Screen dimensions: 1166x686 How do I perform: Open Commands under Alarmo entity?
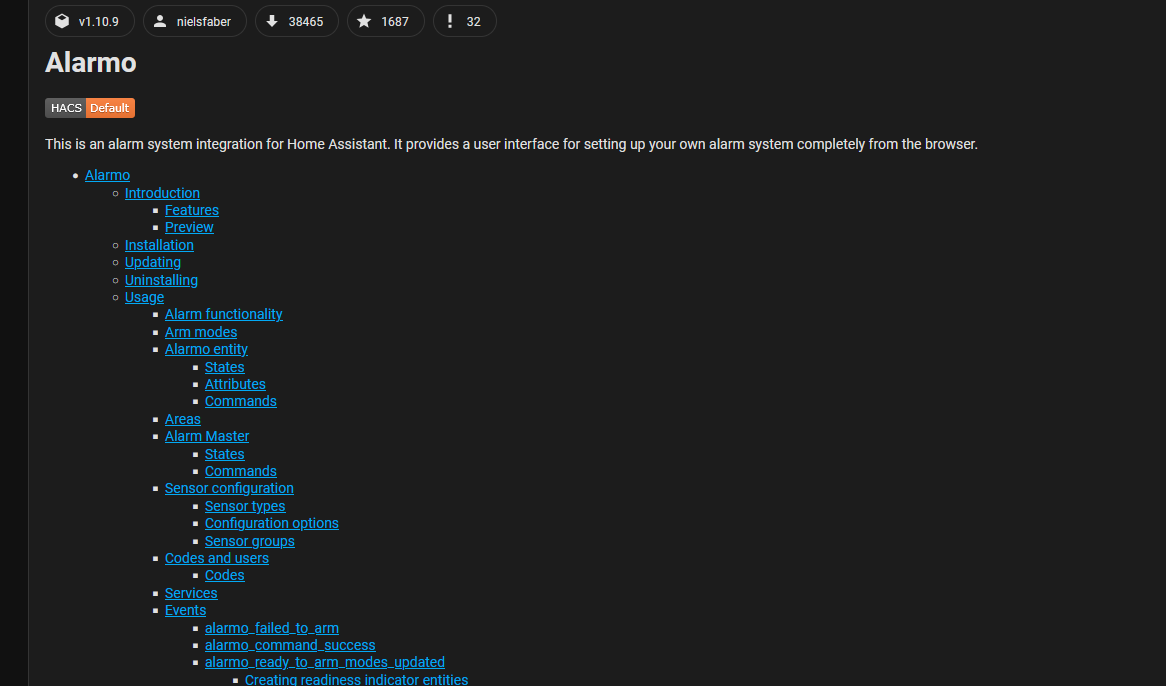click(241, 401)
